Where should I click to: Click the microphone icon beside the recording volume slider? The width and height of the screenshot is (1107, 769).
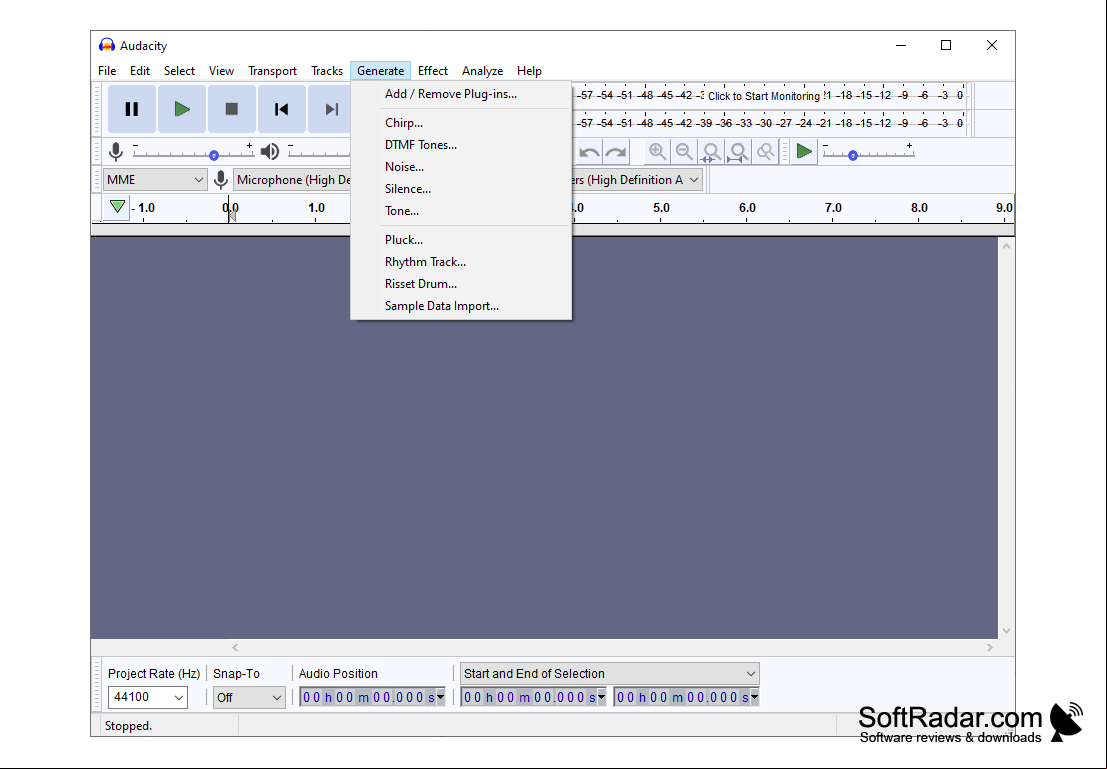(116, 151)
